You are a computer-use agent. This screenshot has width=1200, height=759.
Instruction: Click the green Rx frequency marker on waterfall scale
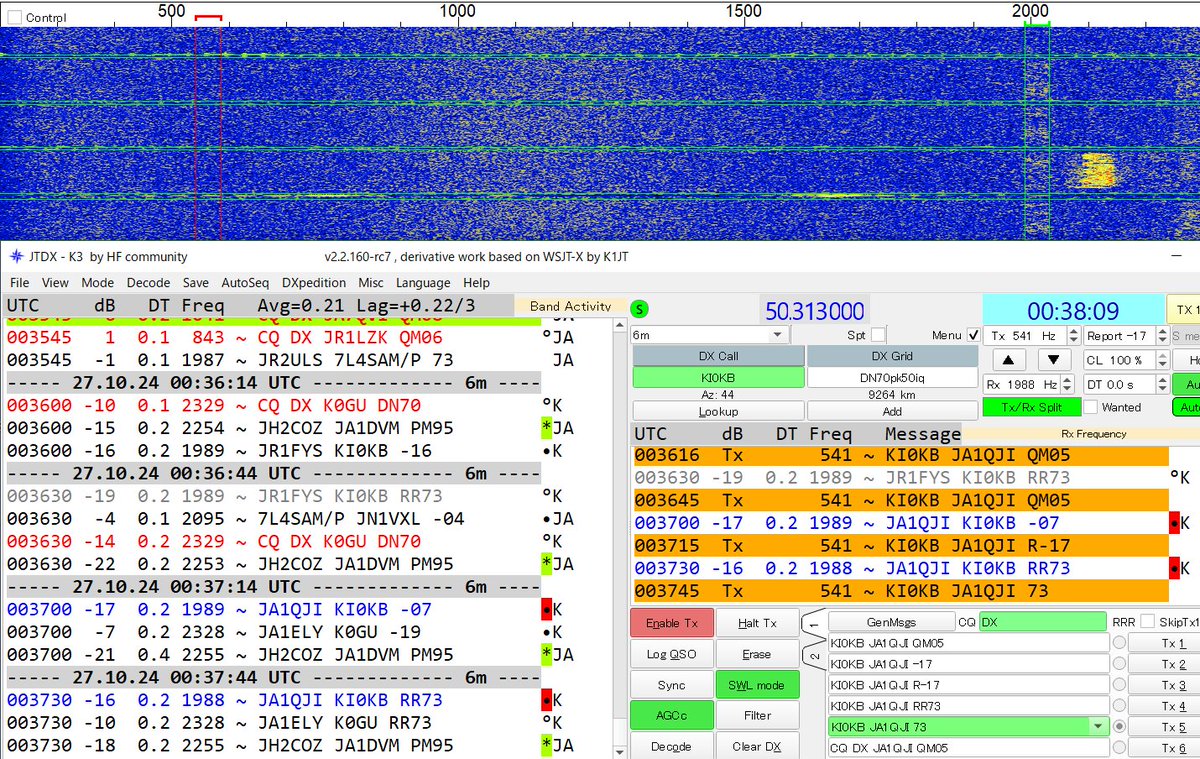tap(1037, 23)
